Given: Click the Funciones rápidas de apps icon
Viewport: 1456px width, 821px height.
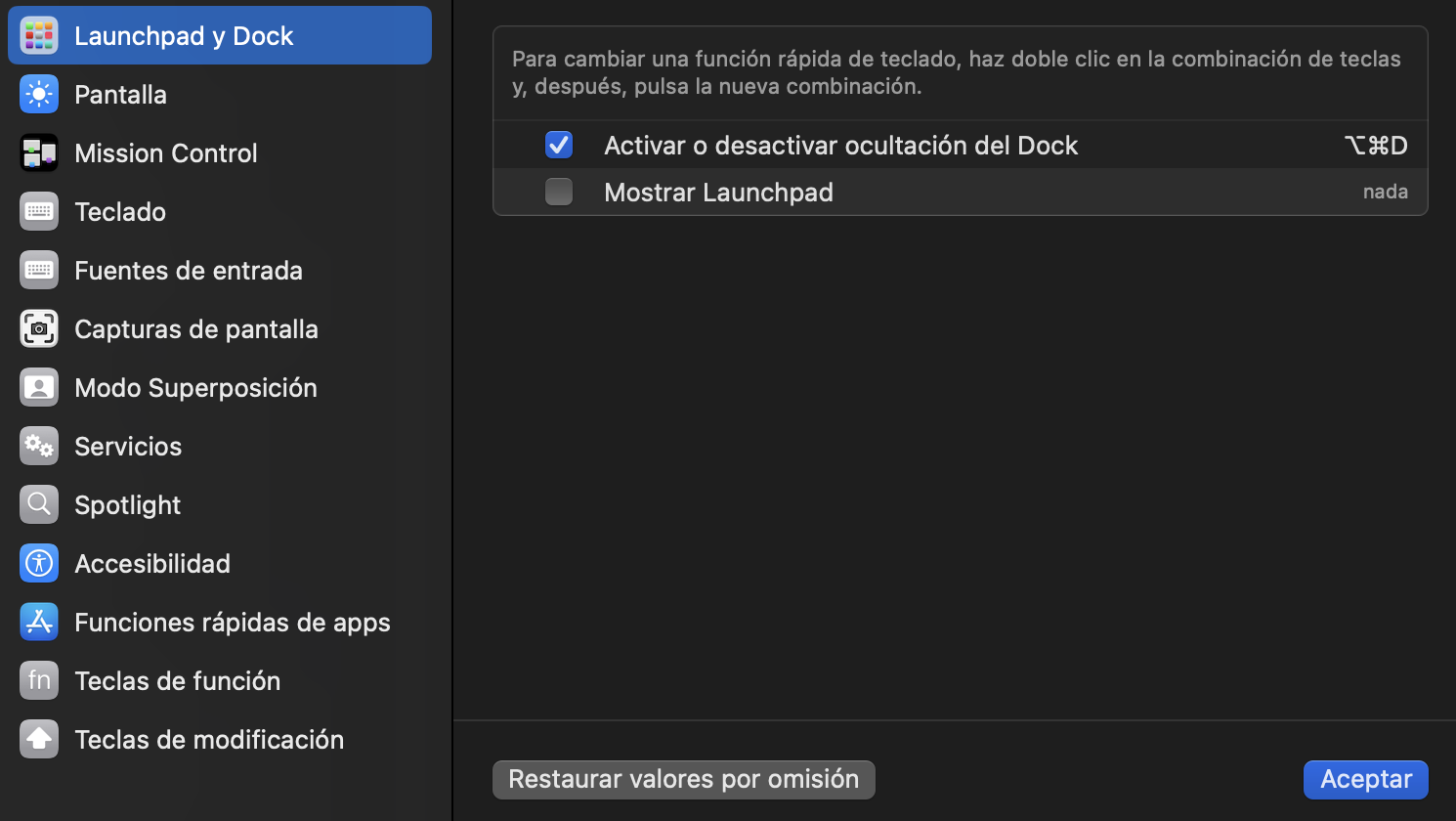Looking at the screenshot, I should (x=39, y=623).
